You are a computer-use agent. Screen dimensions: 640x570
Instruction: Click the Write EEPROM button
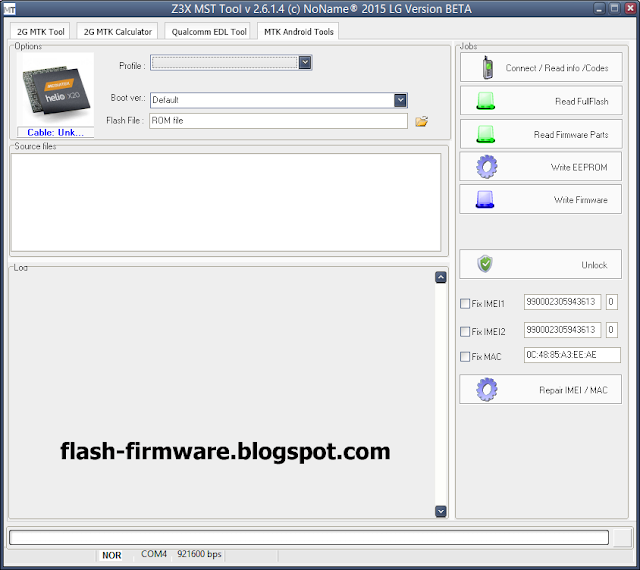(540, 167)
